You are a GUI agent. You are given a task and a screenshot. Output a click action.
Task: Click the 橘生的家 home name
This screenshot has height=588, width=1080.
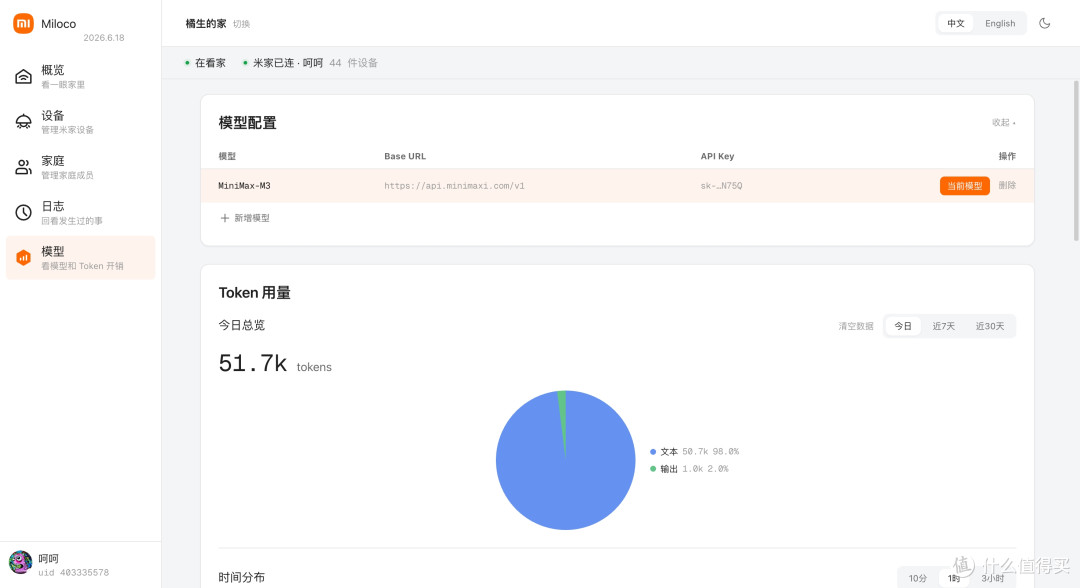pos(206,23)
